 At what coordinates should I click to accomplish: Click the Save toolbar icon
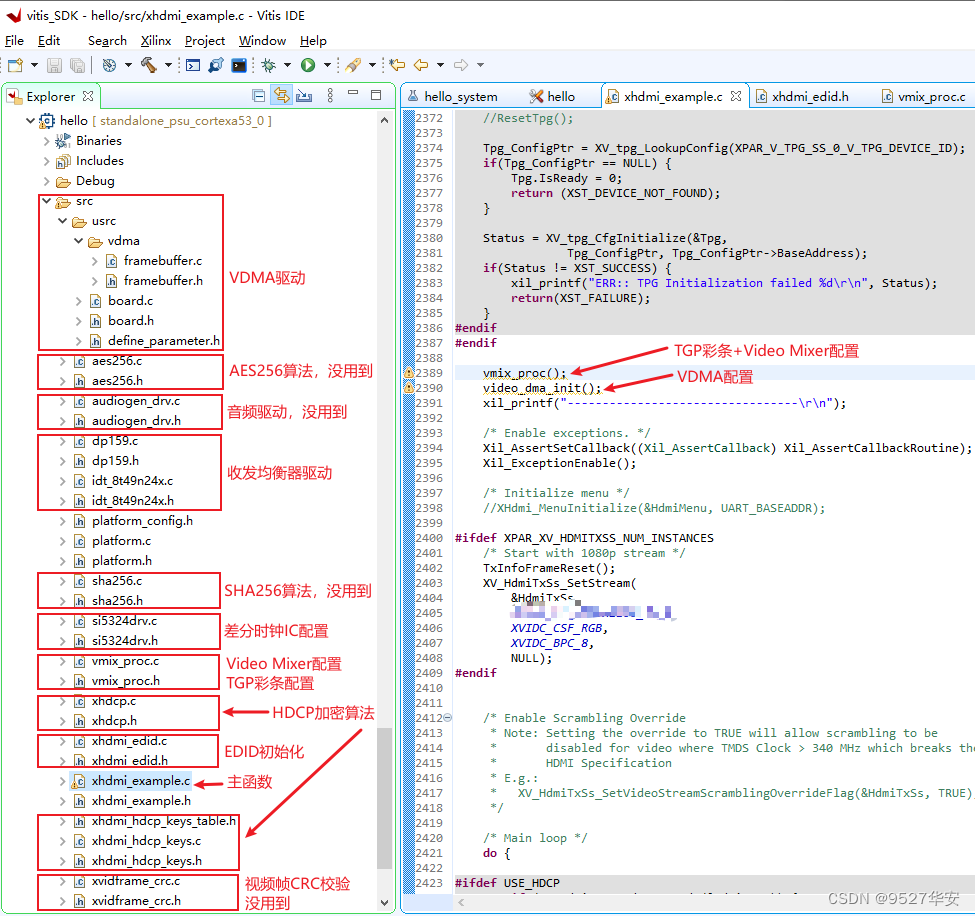point(53,65)
